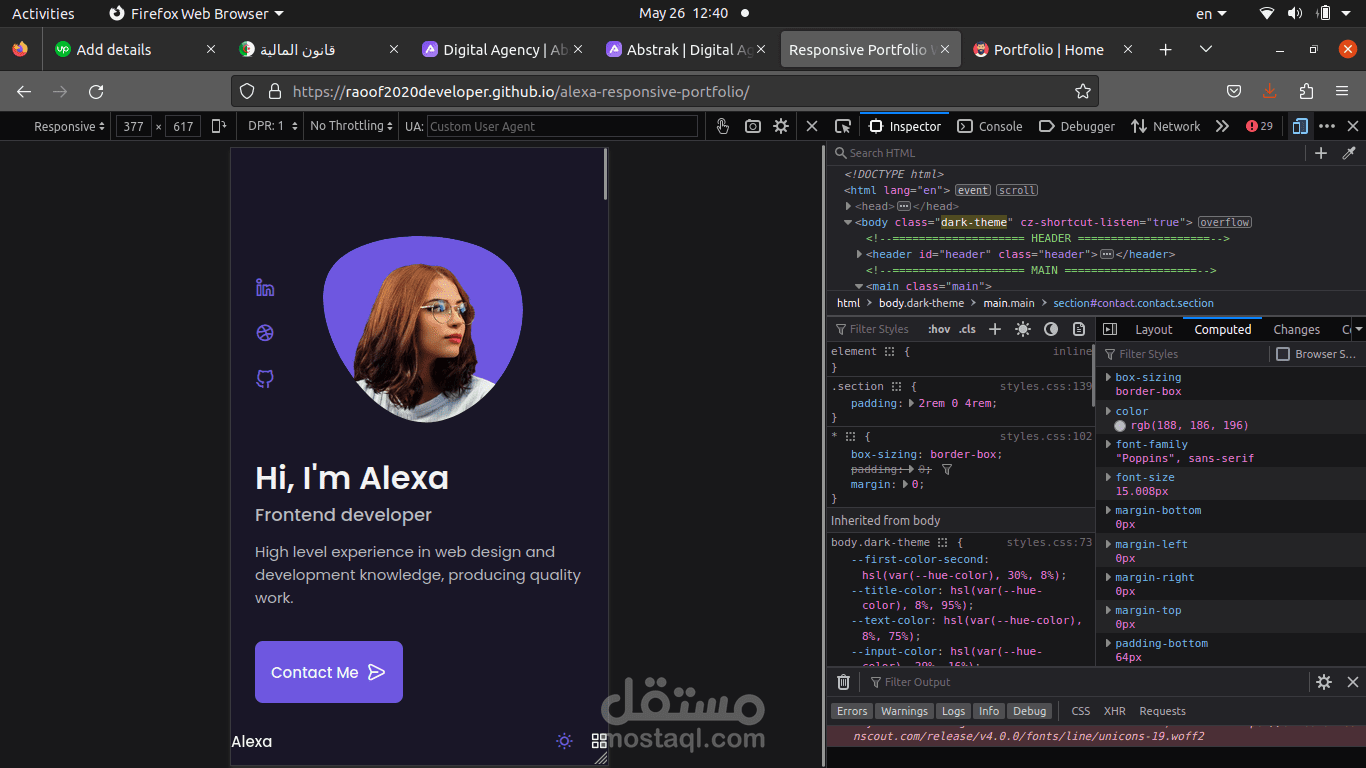The width and height of the screenshot is (1366, 768).
Task: Toggle the Logs console filter
Action: [x=954, y=711]
